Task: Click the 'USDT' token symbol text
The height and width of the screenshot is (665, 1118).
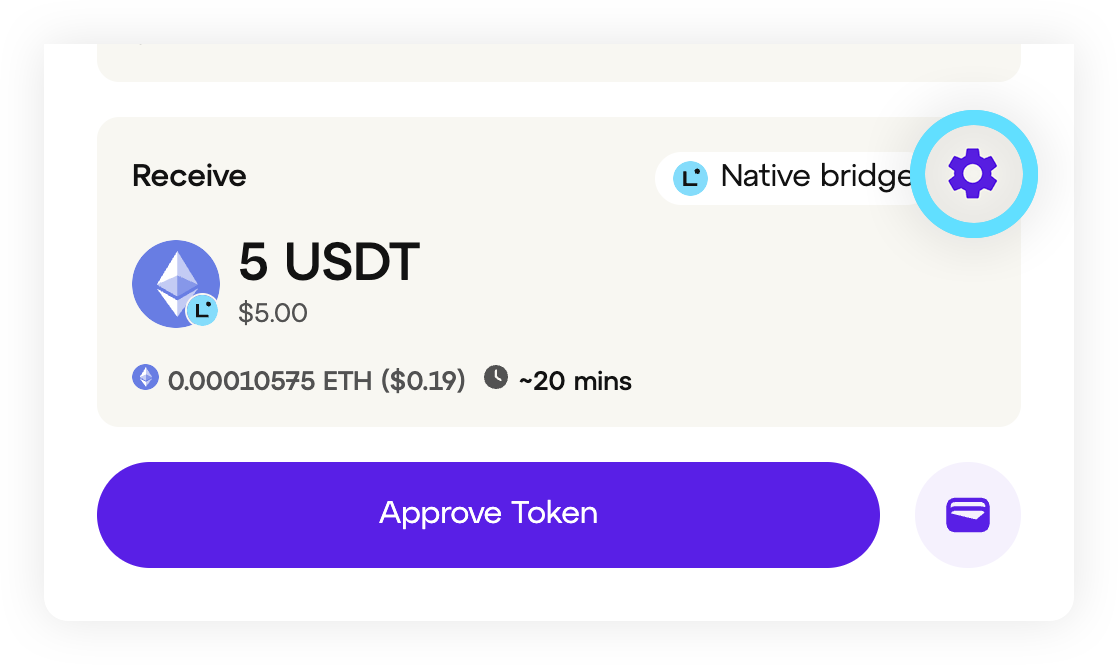Action: pos(352,263)
